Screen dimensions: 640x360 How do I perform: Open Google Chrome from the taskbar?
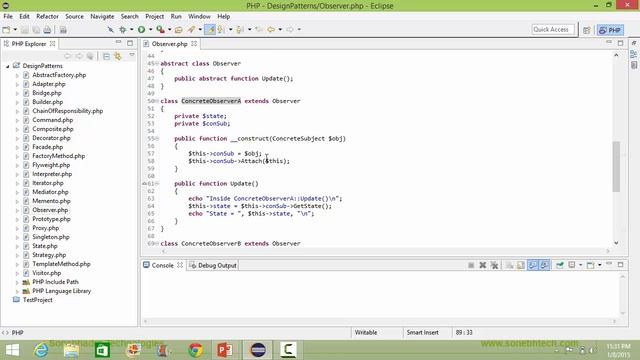click(196, 350)
